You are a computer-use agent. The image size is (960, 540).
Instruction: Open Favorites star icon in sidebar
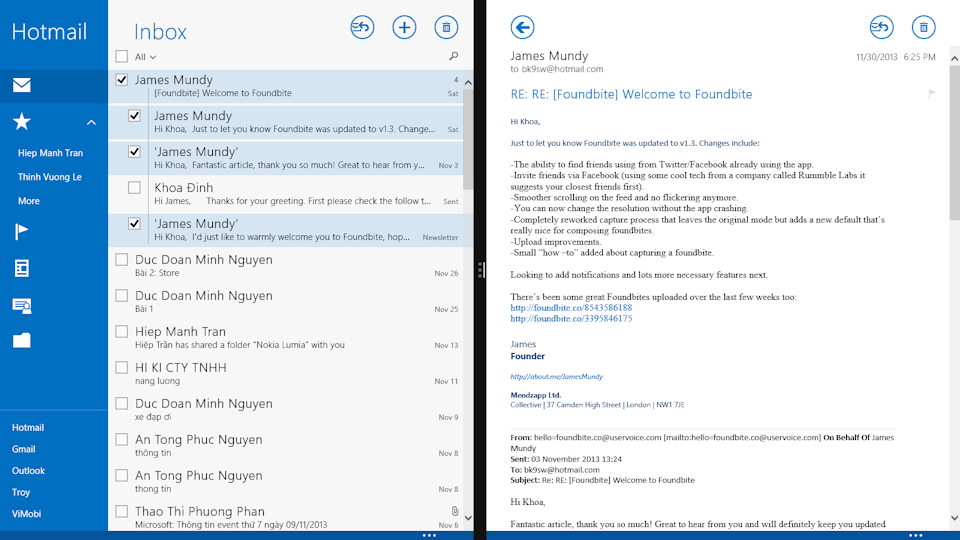pyautogui.click(x=22, y=122)
